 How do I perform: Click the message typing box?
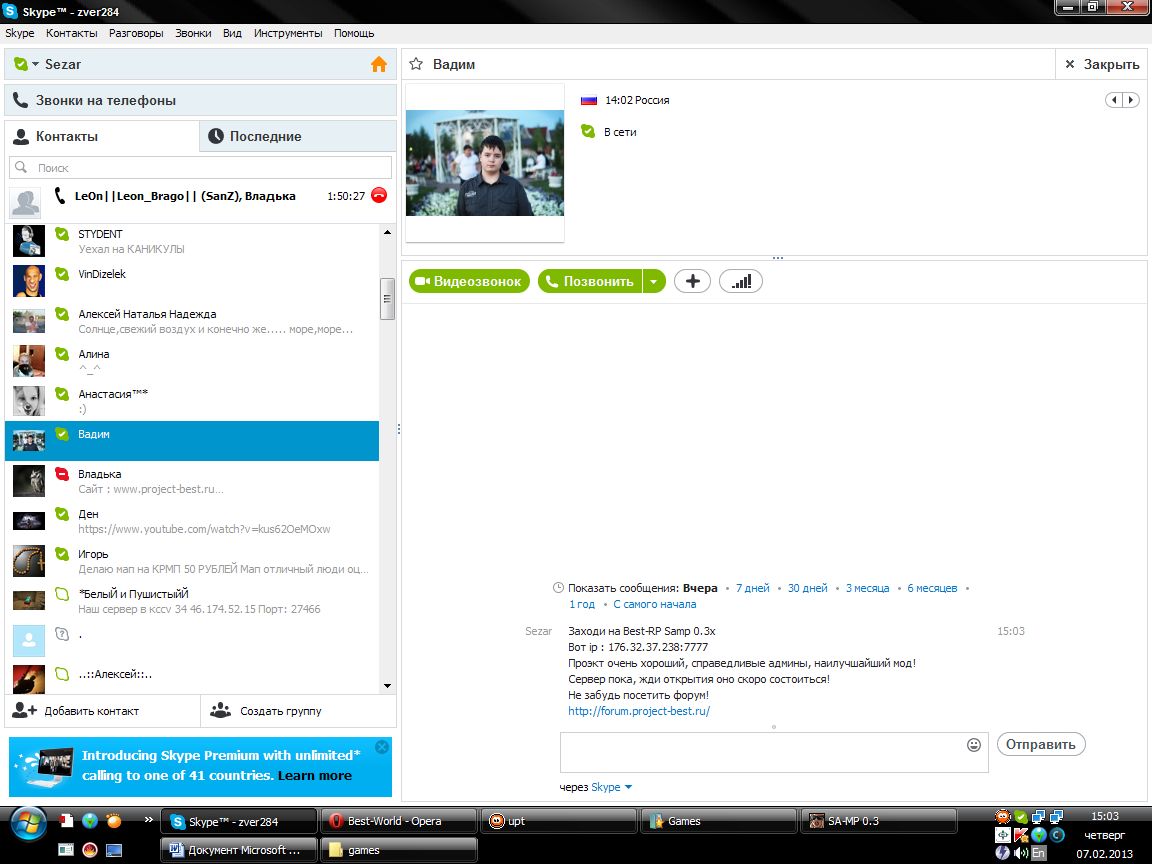tap(774, 752)
